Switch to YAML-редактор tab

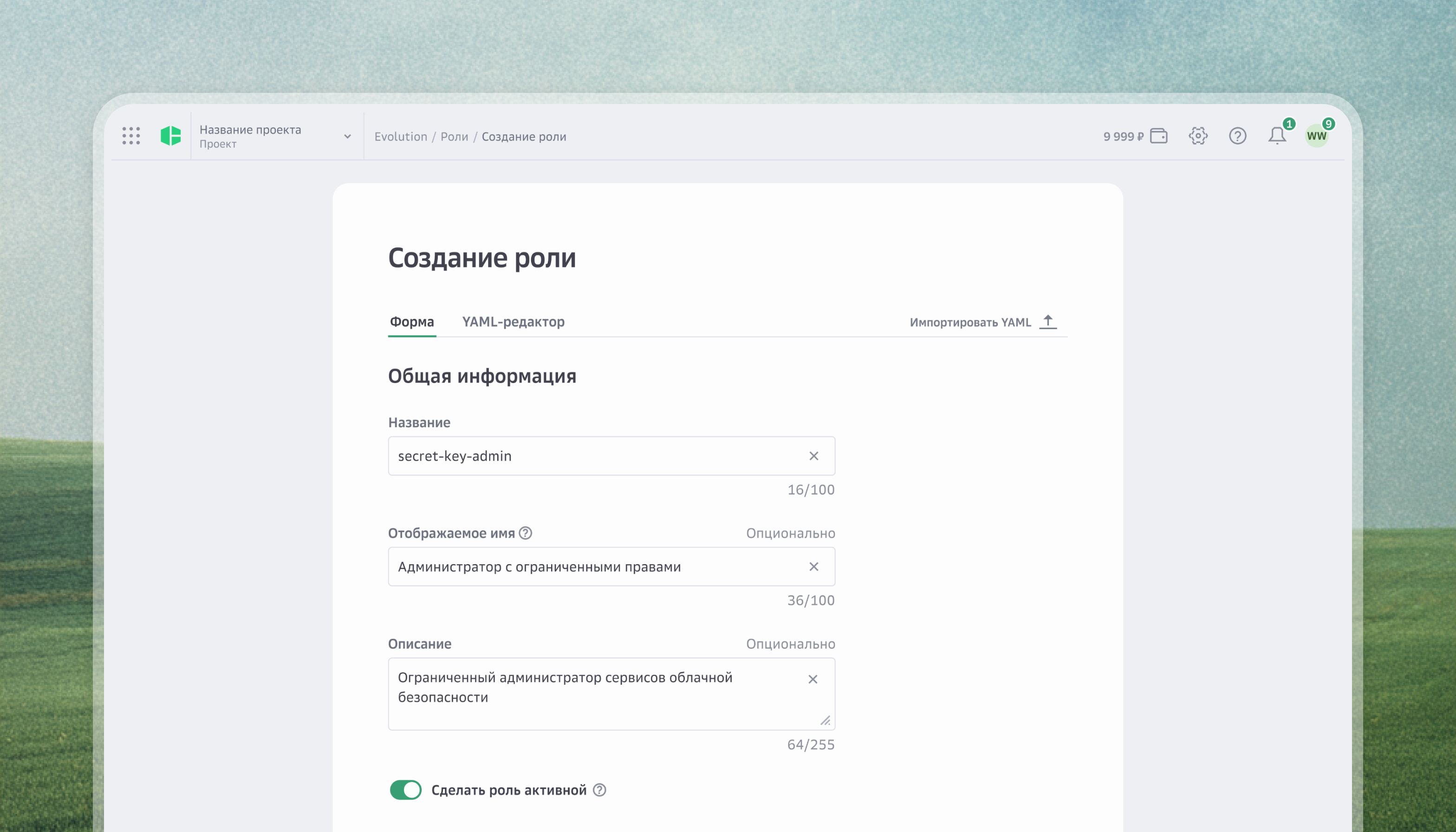pyautogui.click(x=513, y=322)
